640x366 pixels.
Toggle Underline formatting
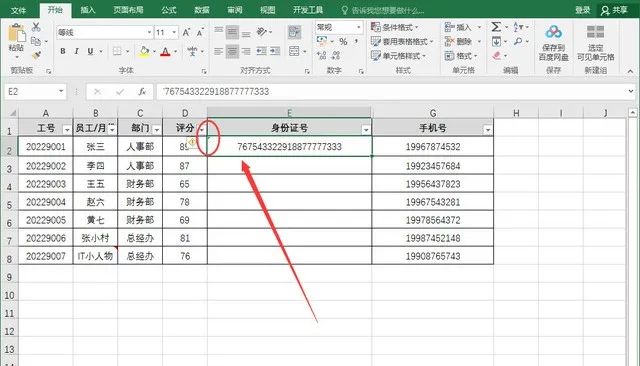pyautogui.click(x=90, y=51)
